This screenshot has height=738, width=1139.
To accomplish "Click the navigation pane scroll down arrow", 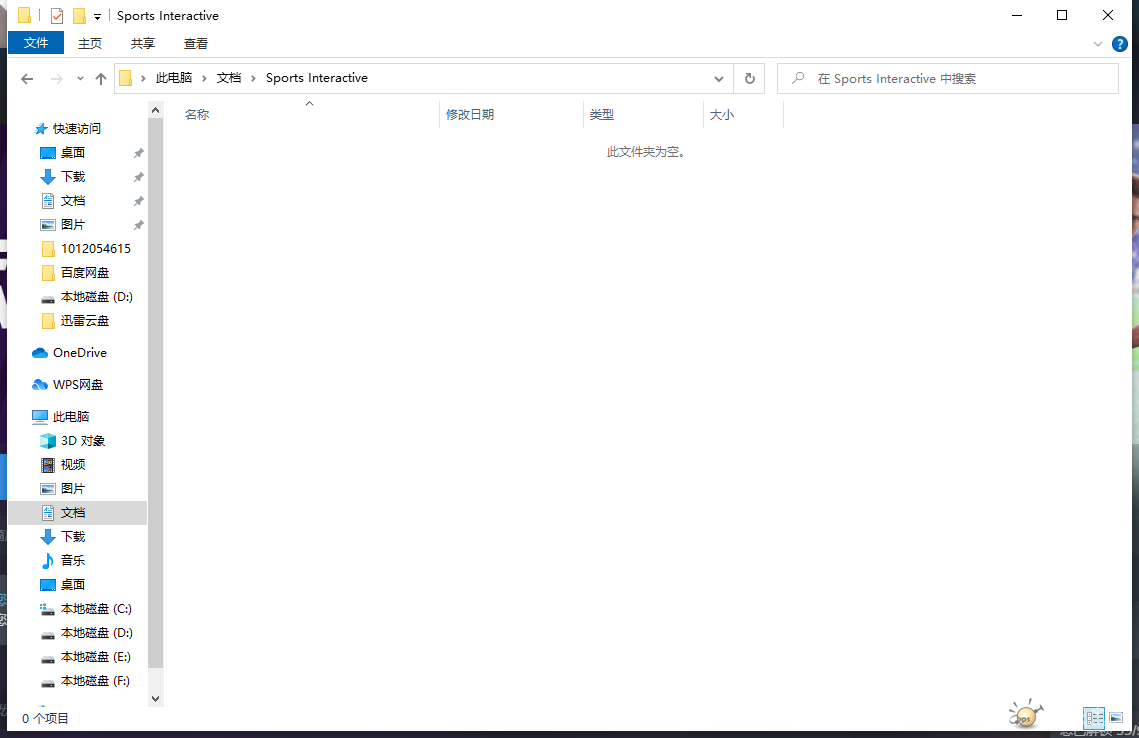I will (155, 698).
